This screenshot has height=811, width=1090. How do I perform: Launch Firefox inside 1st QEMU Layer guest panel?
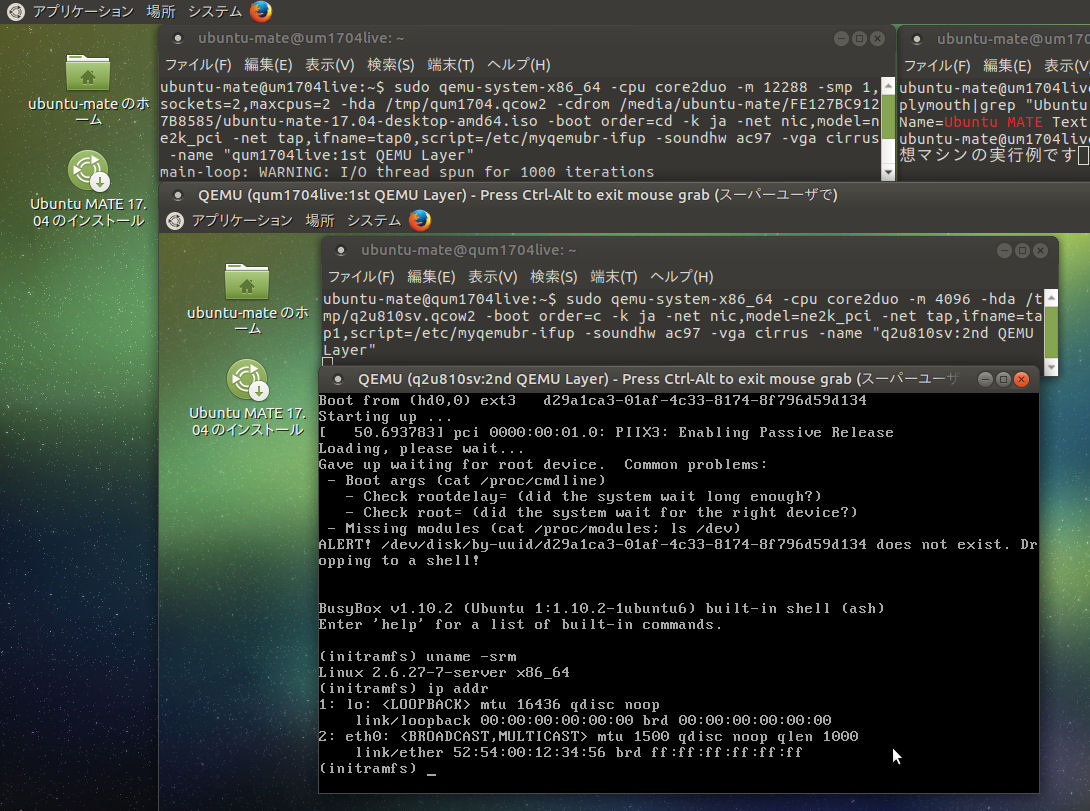(420, 220)
